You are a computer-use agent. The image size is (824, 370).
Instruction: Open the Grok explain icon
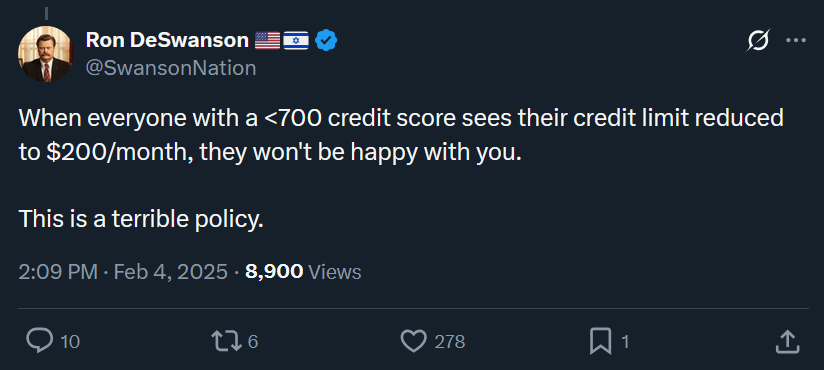(758, 40)
